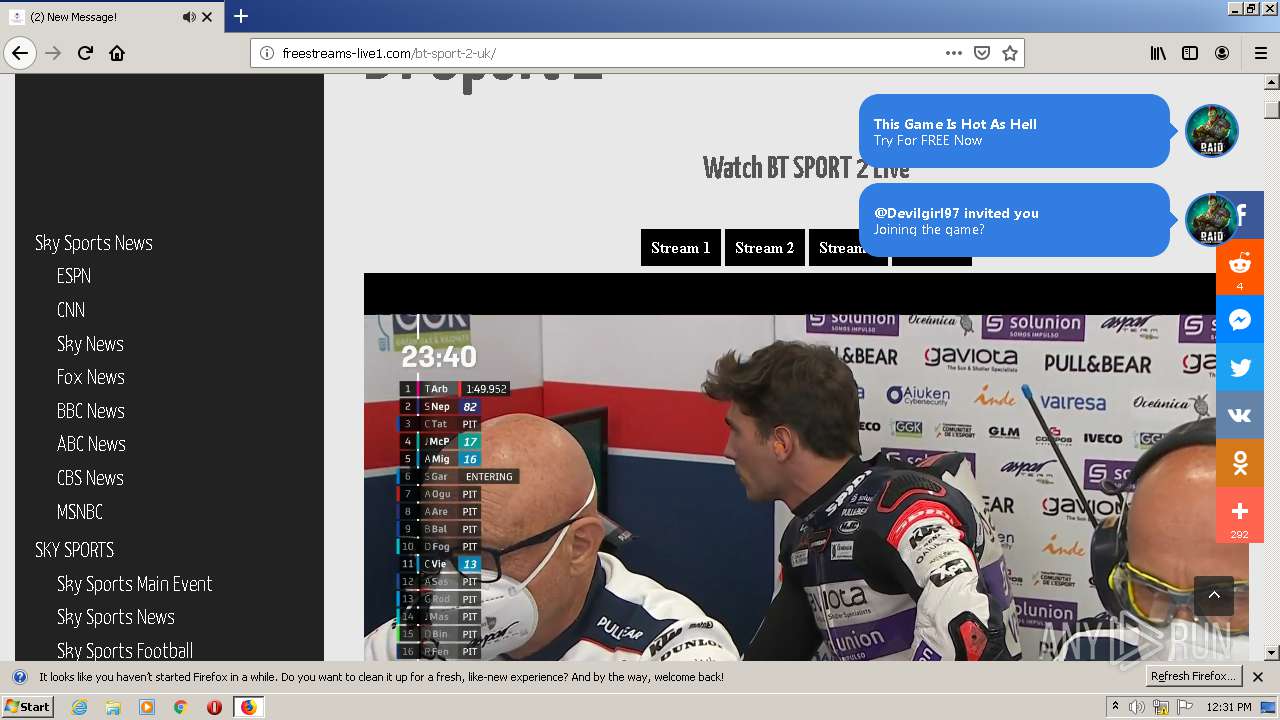The width and height of the screenshot is (1280, 720).
Task: Open the Fox News channel link
Action: [x=91, y=377]
